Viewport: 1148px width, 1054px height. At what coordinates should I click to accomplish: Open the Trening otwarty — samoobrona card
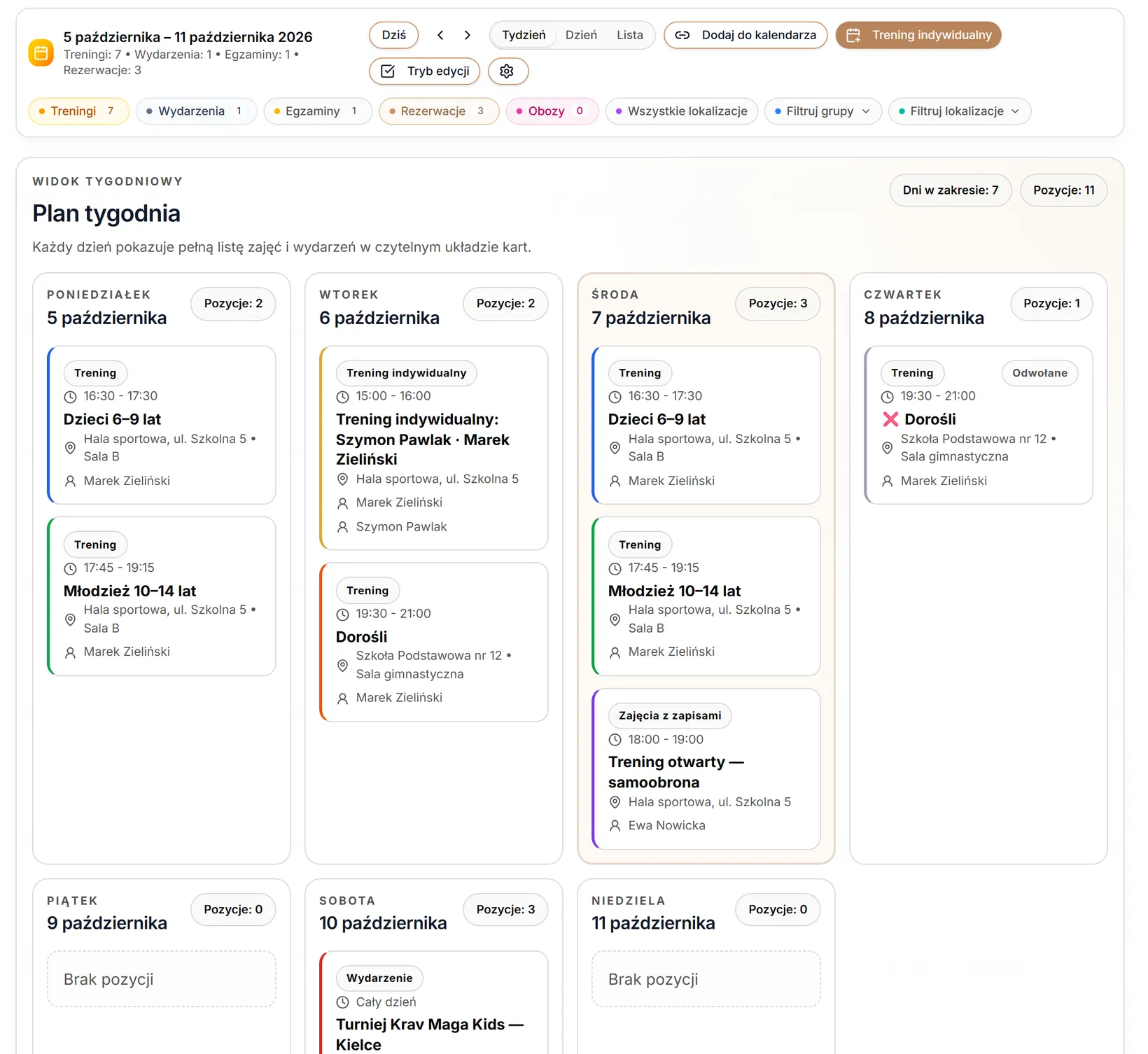coord(706,769)
